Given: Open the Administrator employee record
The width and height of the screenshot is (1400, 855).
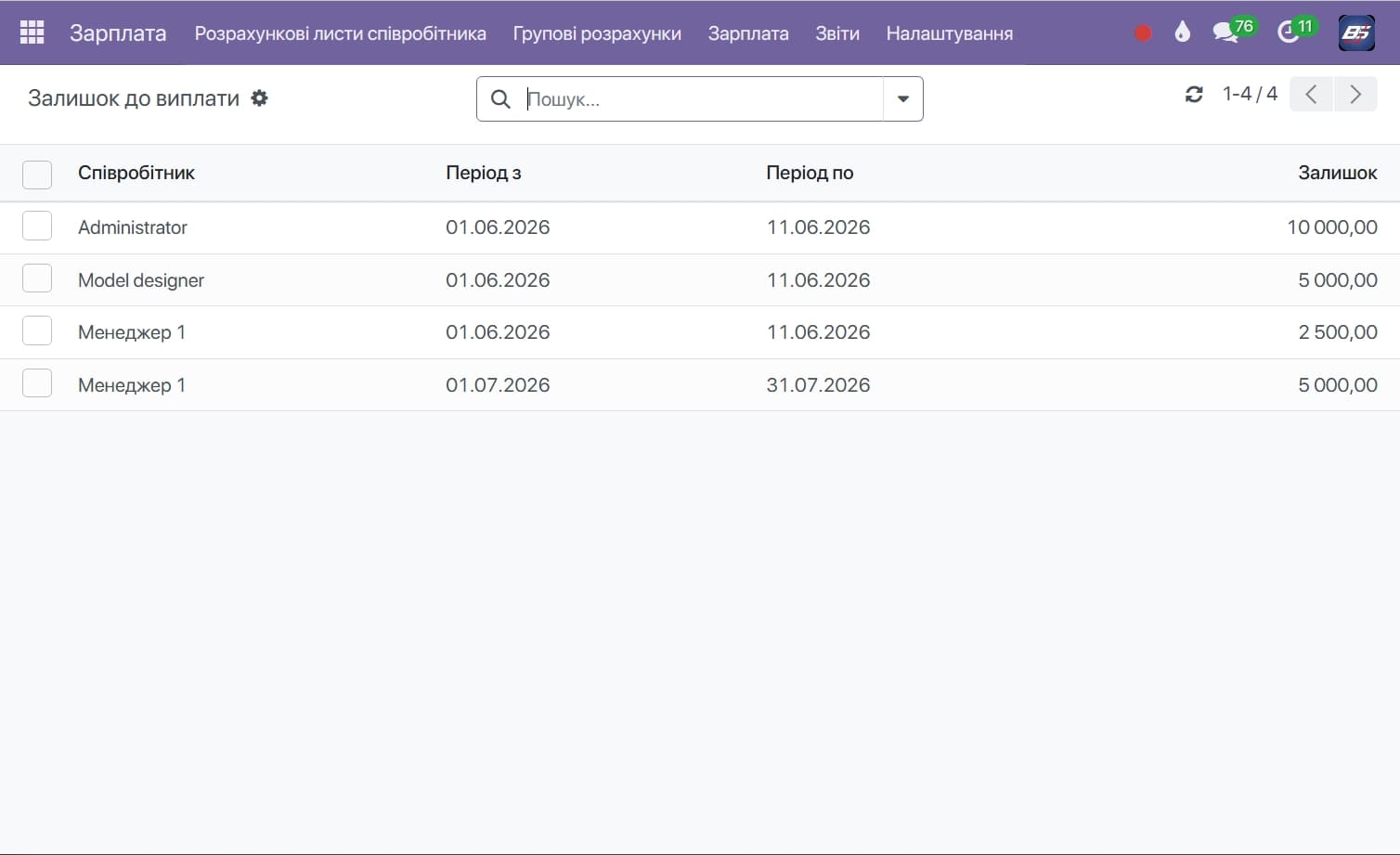Looking at the screenshot, I should (x=133, y=227).
